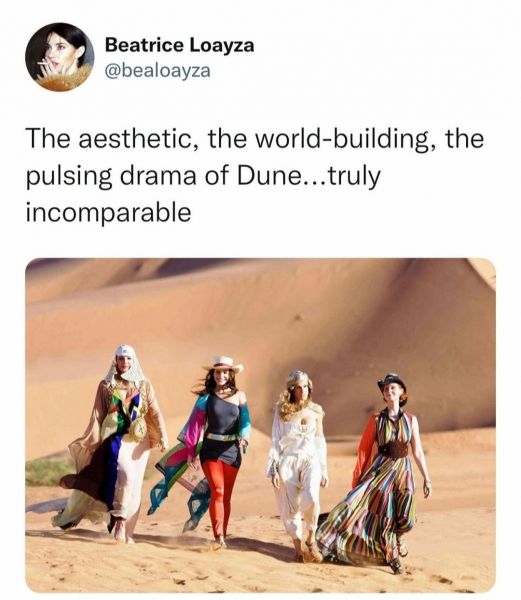Click the wide-brim straw hat
Image resolution: width=521 pixels, height=600 pixels.
click(225, 364)
